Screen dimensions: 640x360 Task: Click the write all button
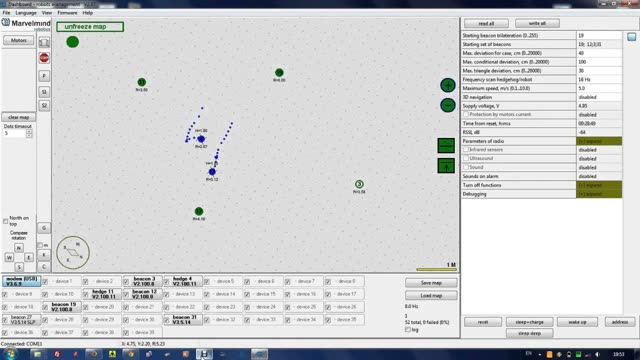tap(537, 23)
